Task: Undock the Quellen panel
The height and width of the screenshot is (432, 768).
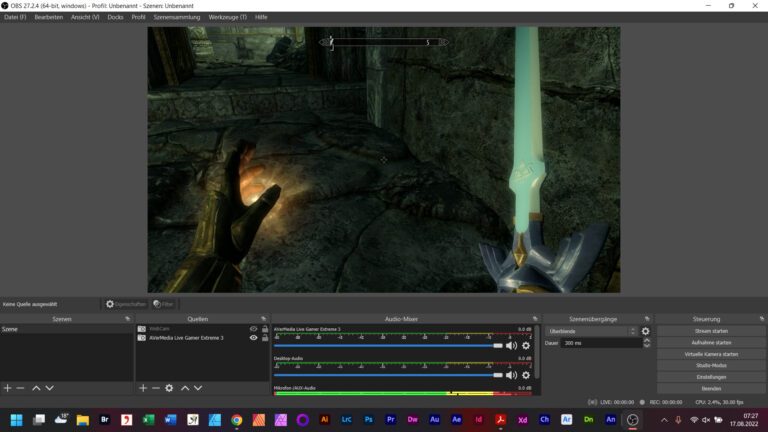Action: (264, 319)
